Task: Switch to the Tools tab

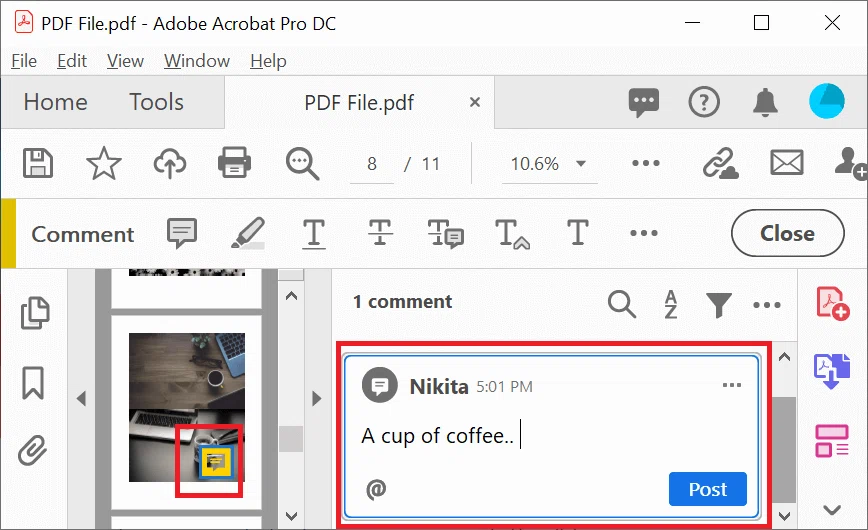Action: pyautogui.click(x=157, y=102)
